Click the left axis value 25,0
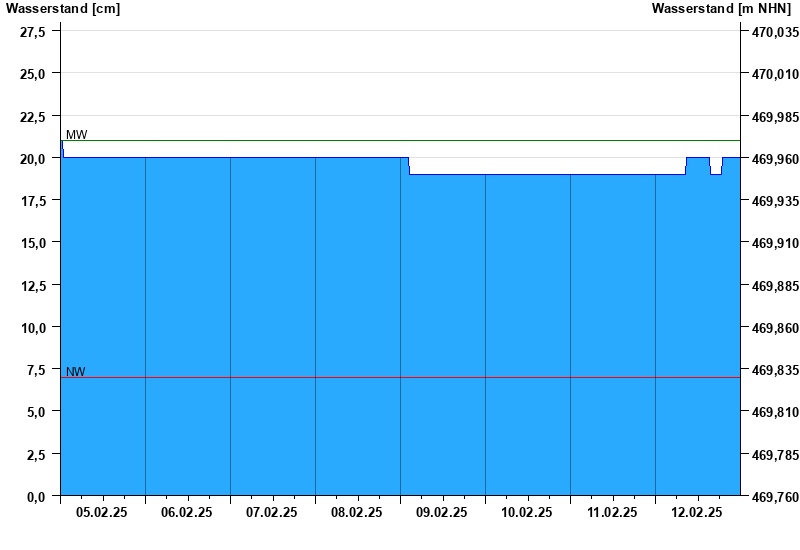The width and height of the screenshot is (800, 550). 33,74
